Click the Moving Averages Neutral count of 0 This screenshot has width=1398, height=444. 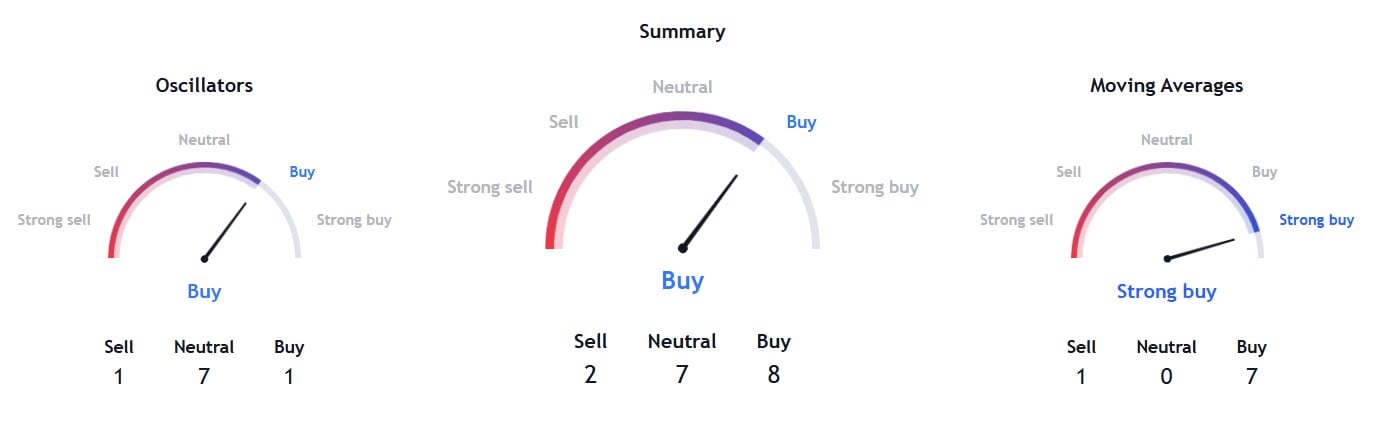point(1166,377)
